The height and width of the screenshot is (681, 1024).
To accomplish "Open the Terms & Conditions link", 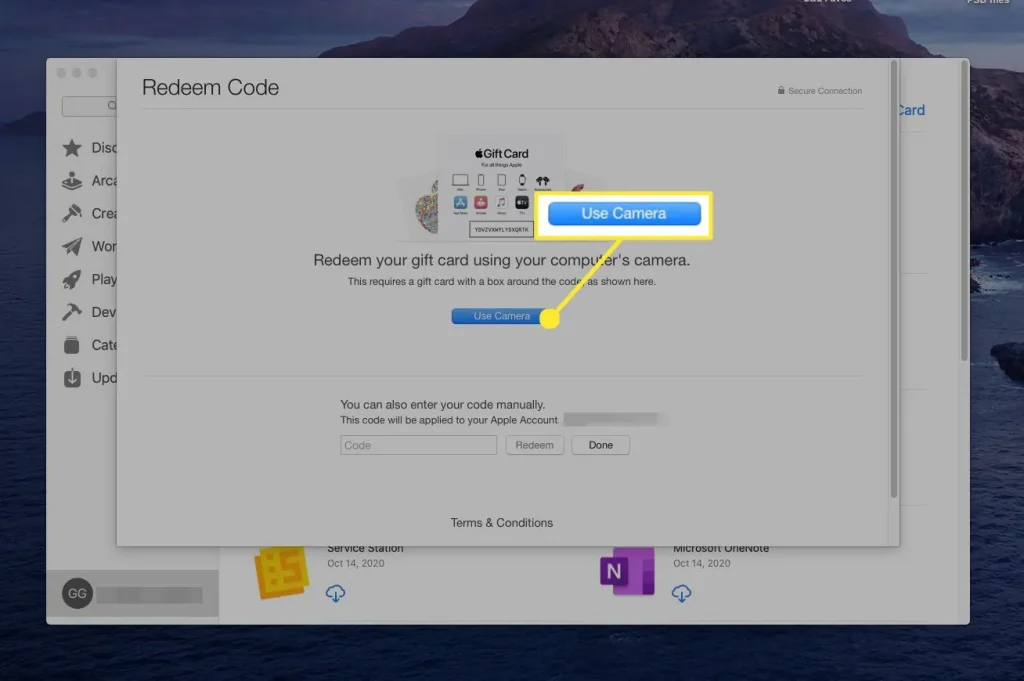I will (x=501, y=523).
